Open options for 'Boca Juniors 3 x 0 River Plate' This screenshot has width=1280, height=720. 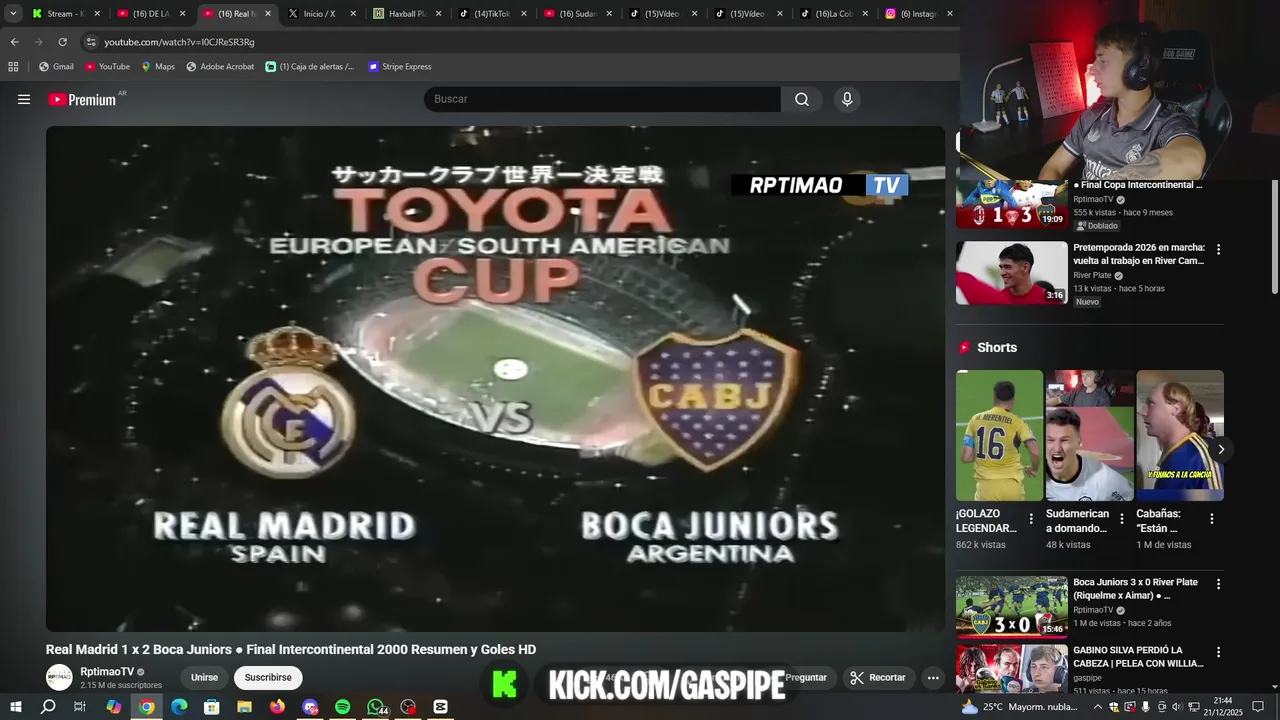click(1218, 584)
